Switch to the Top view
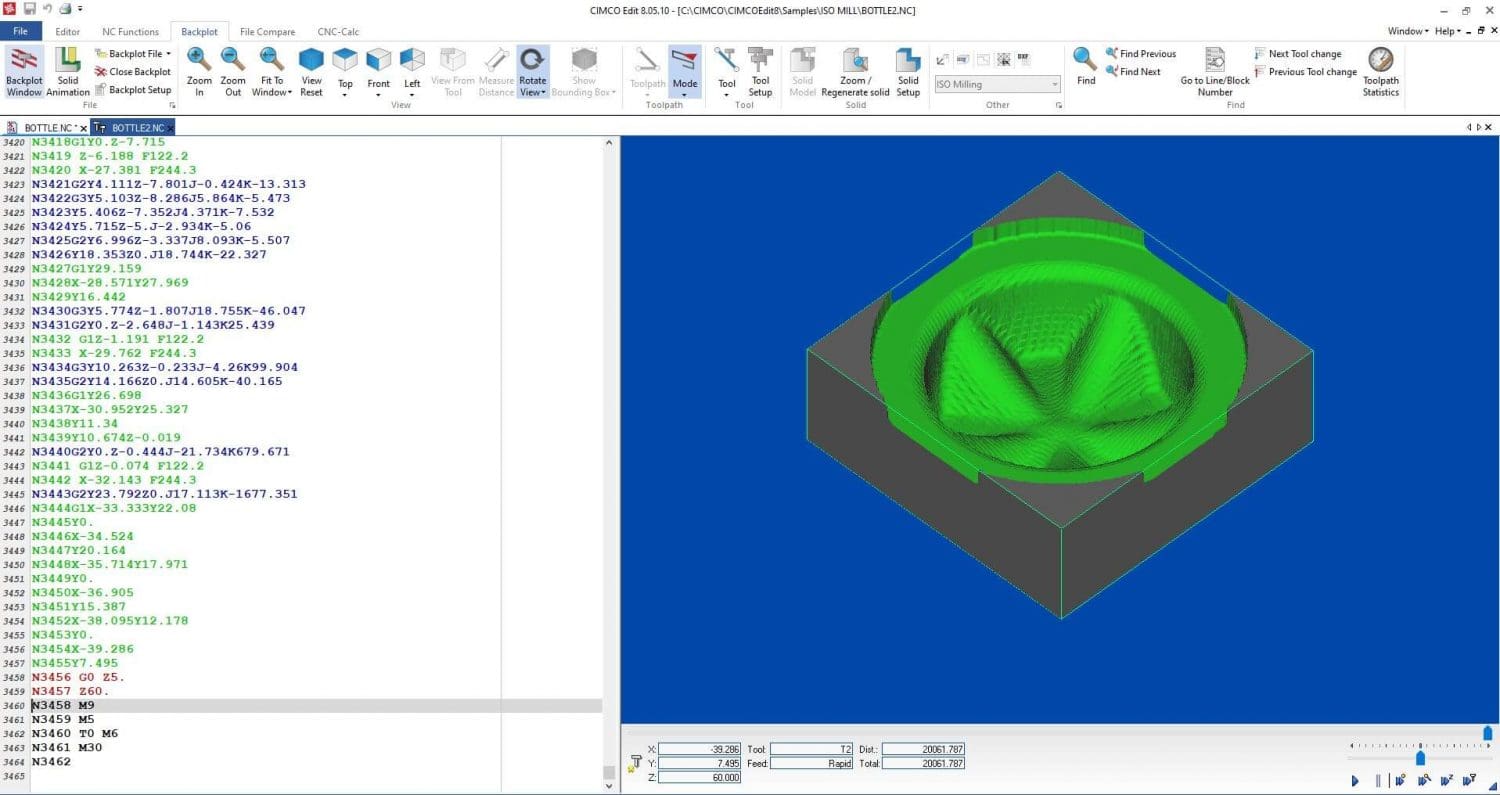 click(x=344, y=69)
